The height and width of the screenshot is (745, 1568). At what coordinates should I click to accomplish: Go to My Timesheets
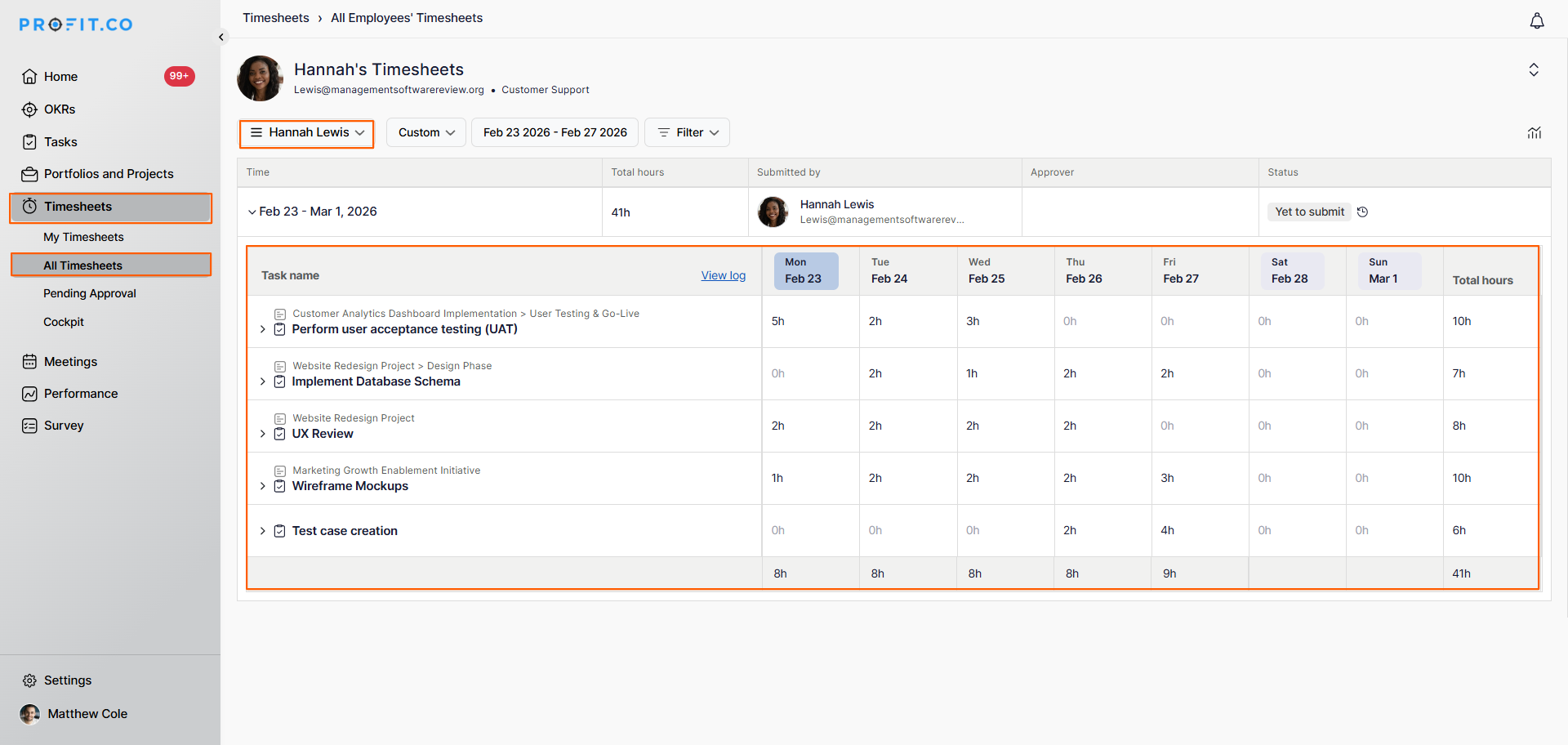83,238
